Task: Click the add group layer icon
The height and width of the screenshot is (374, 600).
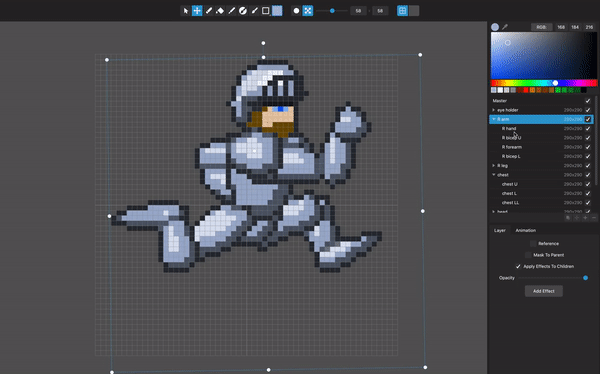Action: click(577, 217)
